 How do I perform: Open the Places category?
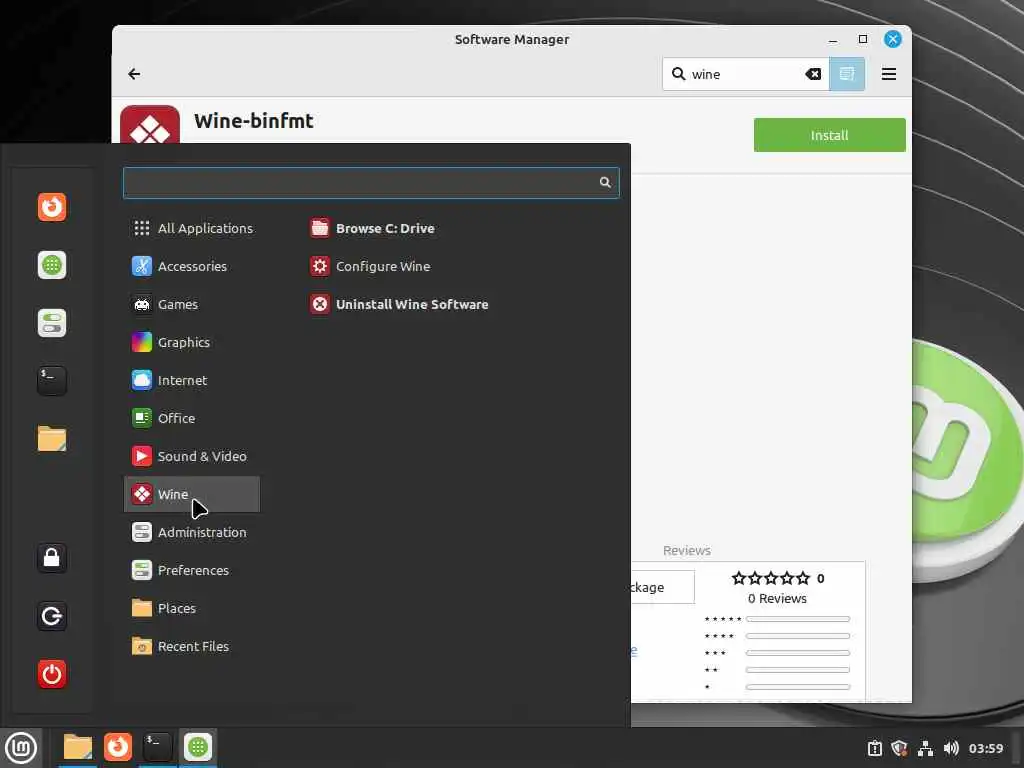(192, 608)
